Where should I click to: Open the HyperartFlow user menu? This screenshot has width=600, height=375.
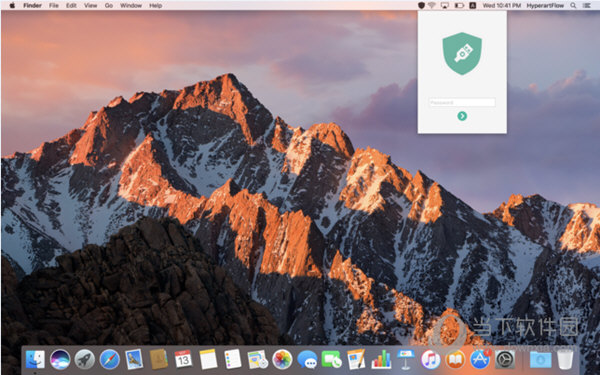(x=545, y=5)
